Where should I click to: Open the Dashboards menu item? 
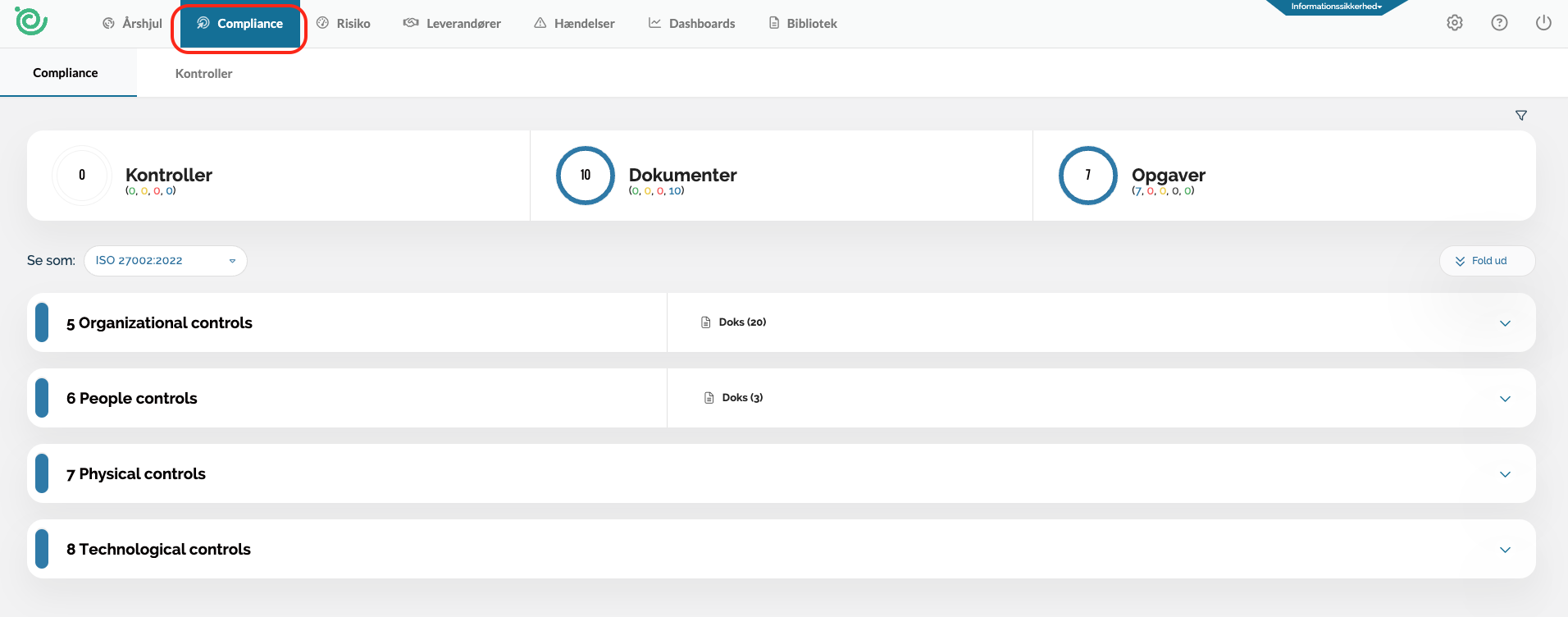point(691,24)
